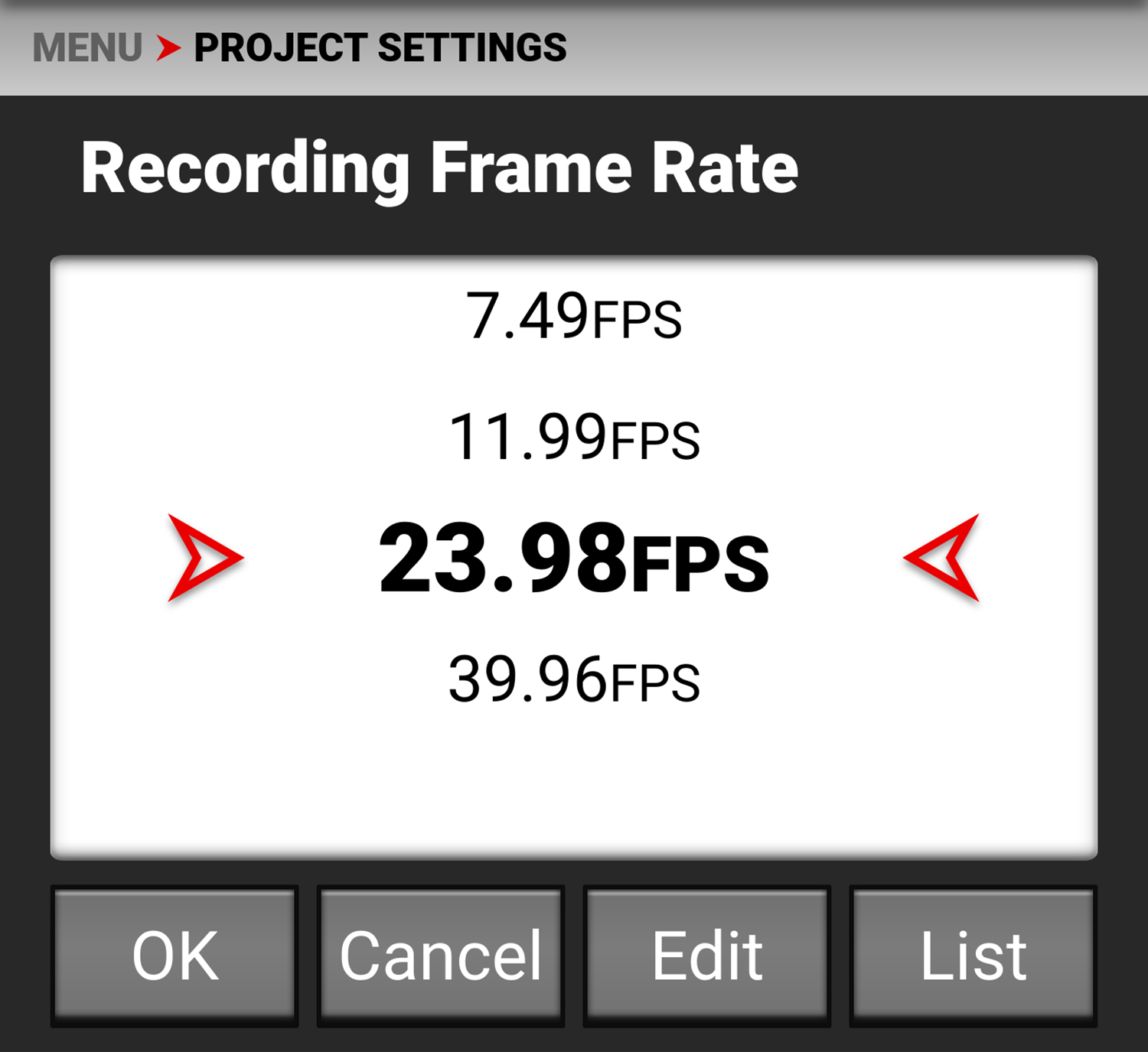The image size is (1148, 1052).
Task: Click blank list area below 39.96FPS
Action: tap(574, 780)
